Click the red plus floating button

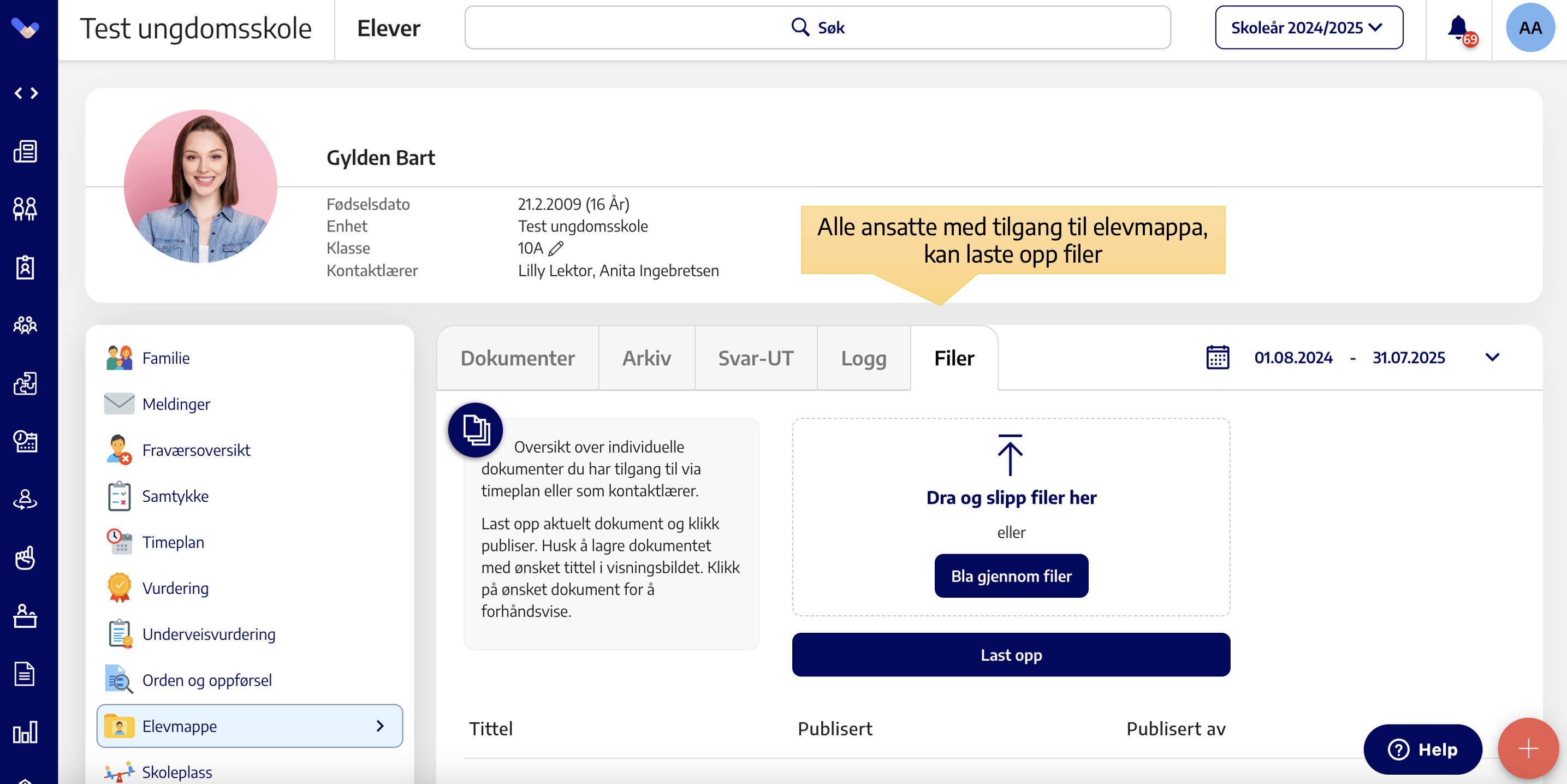coord(1528,748)
